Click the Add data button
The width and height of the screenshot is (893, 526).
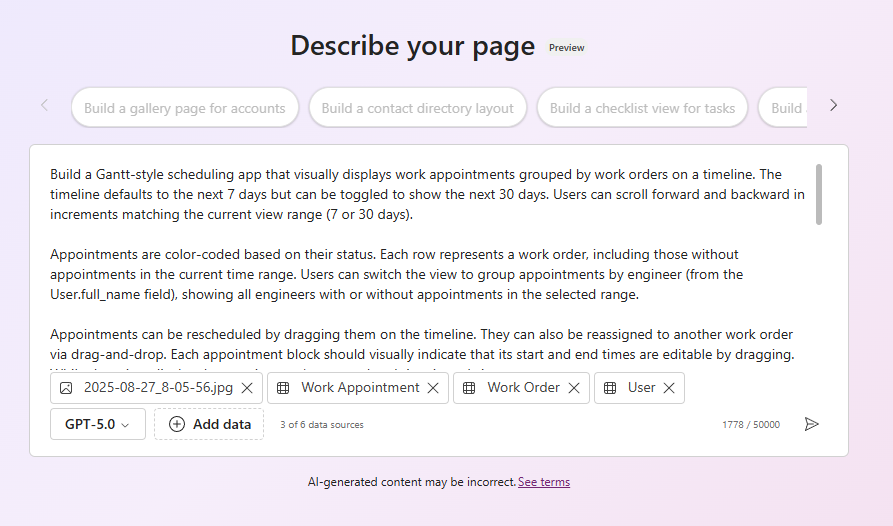click(x=209, y=424)
